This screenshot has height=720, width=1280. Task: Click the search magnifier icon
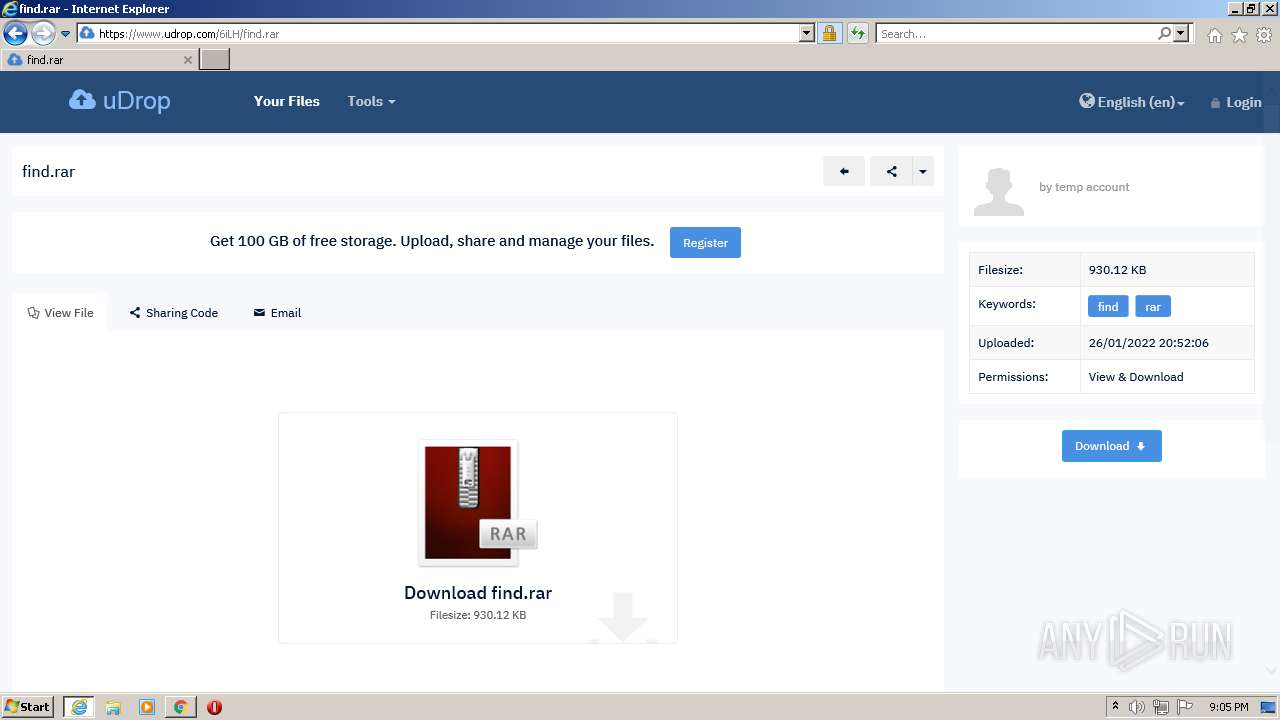[x=1164, y=33]
